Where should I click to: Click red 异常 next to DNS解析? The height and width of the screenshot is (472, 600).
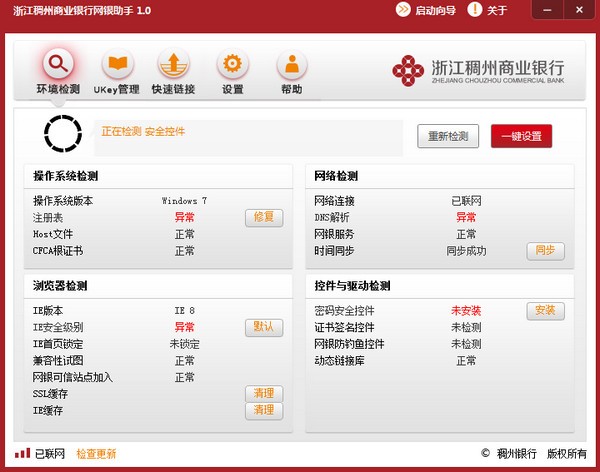click(x=466, y=217)
